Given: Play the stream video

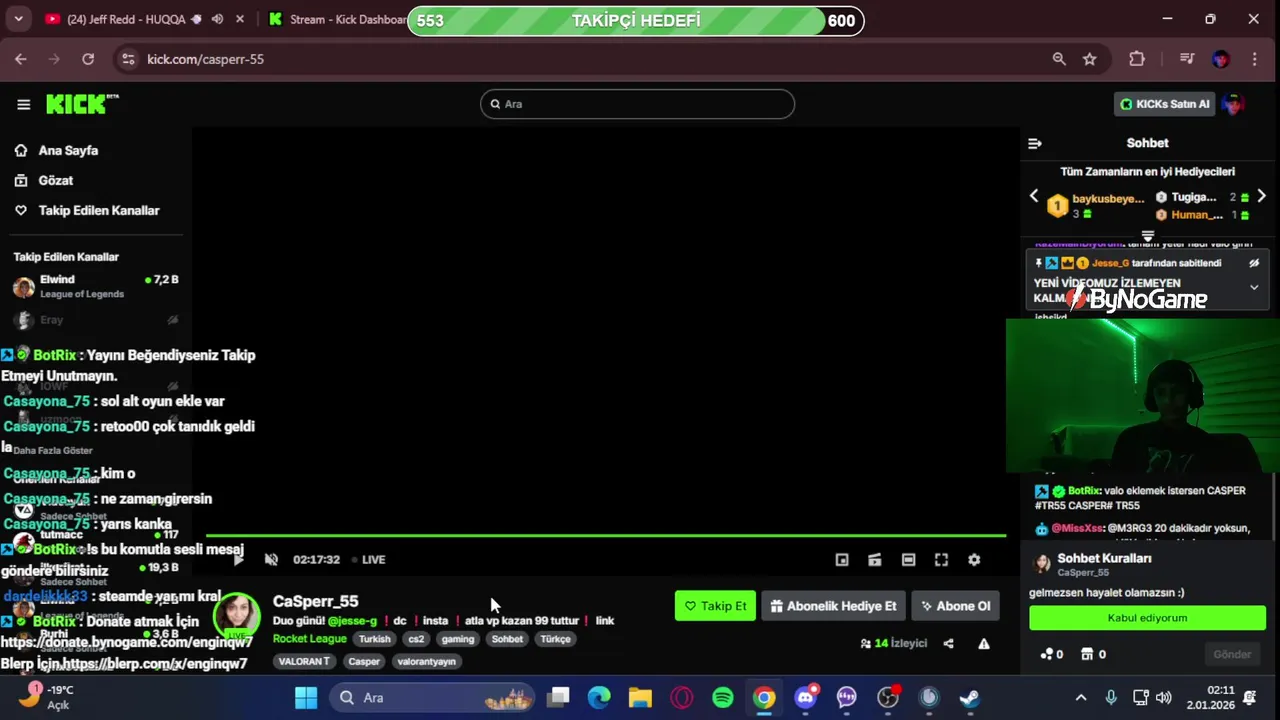Looking at the screenshot, I should click(x=238, y=559).
